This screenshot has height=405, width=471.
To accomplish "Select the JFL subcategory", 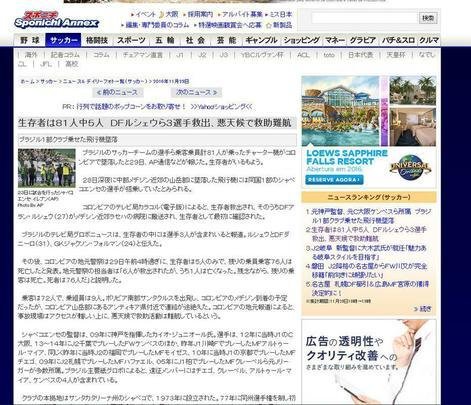I will [45, 64].
